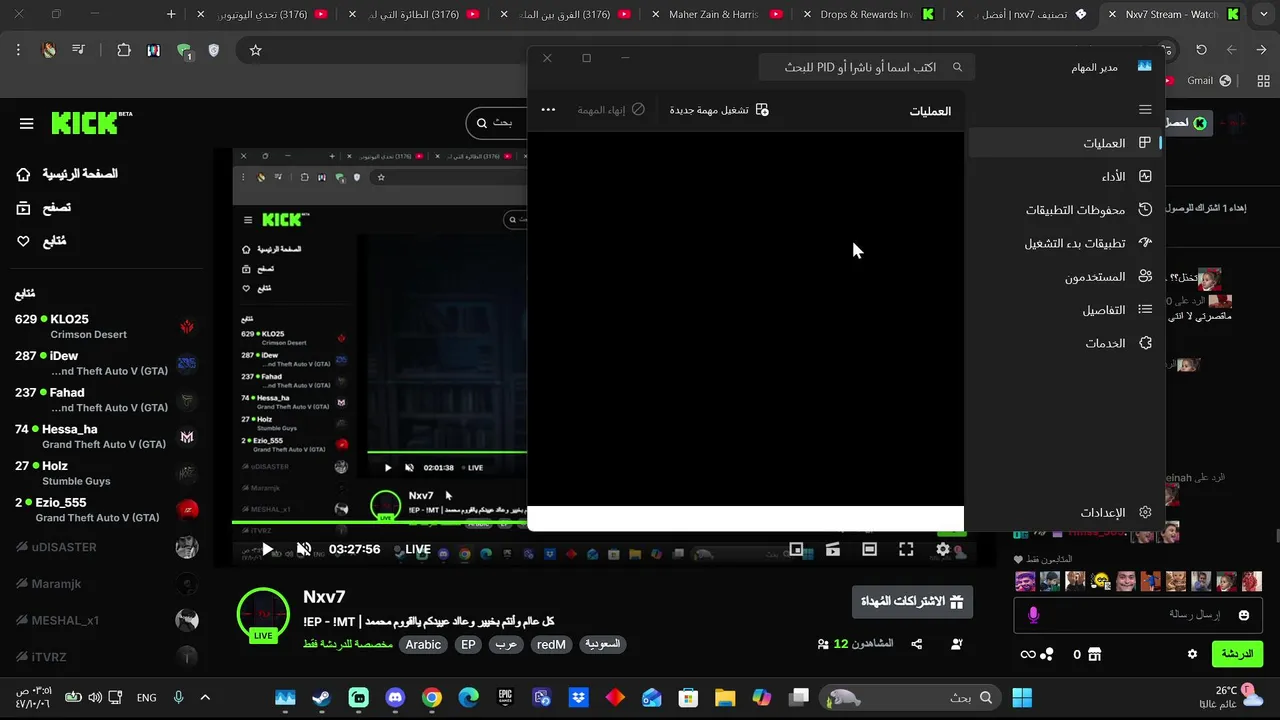Switch to تصنيف nxv7 tab
The height and width of the screenshot is (720, 1280).
[1021, 14]
